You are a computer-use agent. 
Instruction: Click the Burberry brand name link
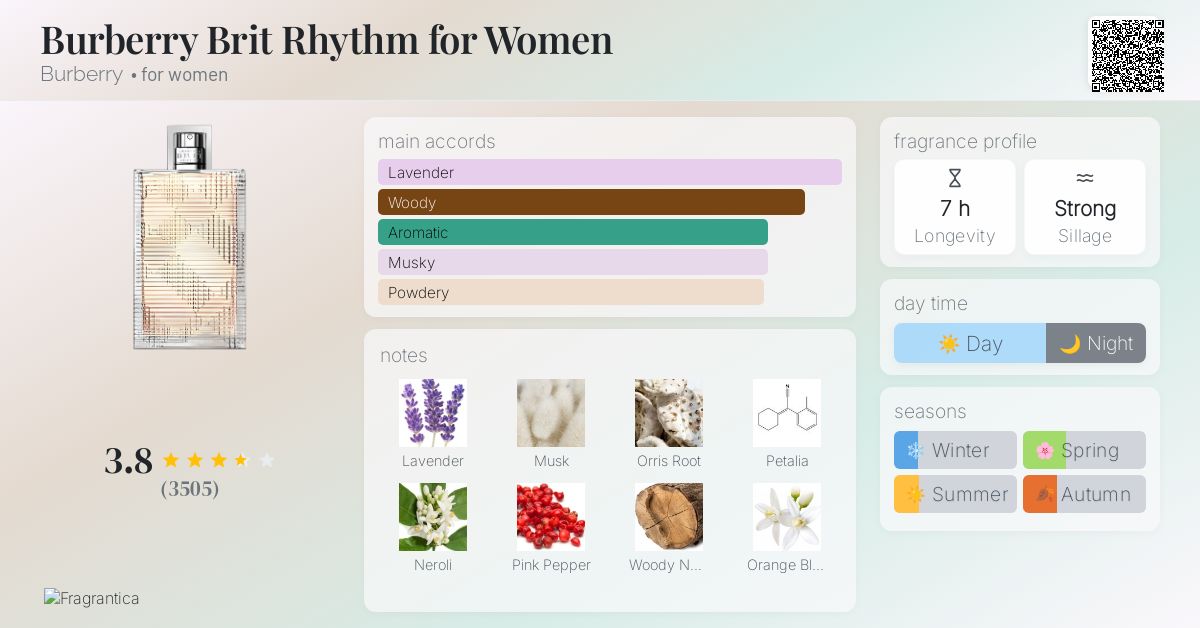(82, 75)
